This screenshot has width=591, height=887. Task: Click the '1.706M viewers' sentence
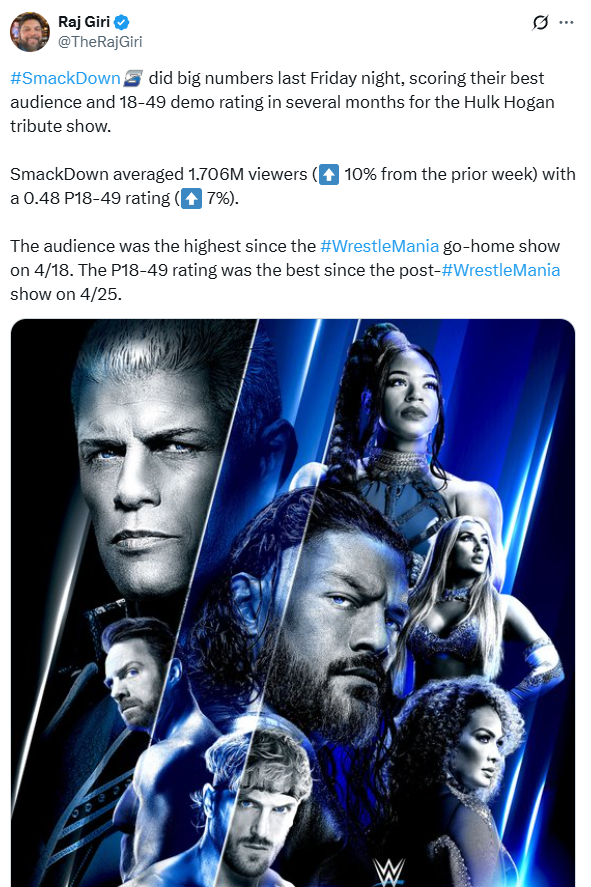[292, 186]
